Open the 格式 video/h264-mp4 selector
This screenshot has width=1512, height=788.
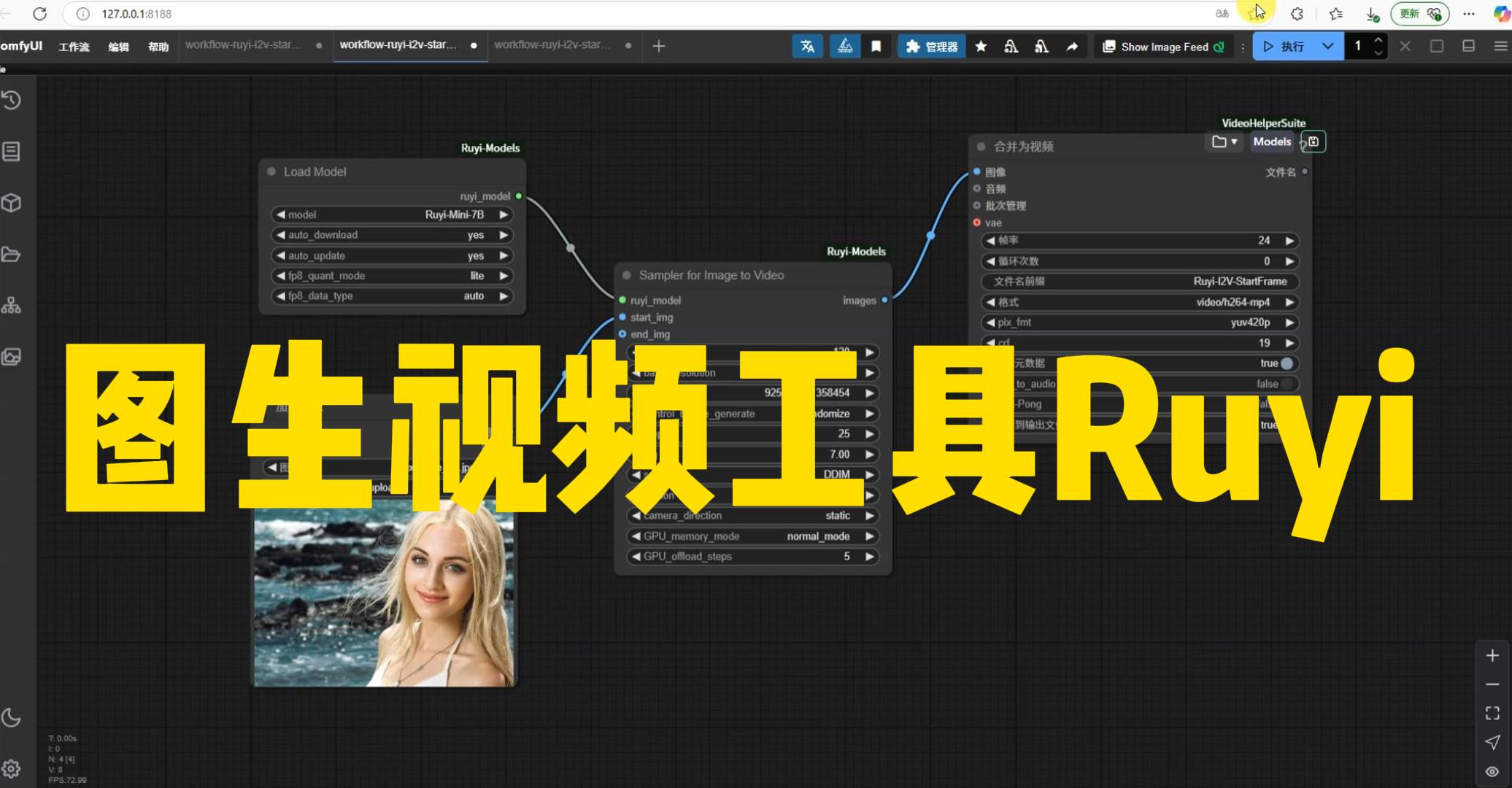pos(1140,302)
